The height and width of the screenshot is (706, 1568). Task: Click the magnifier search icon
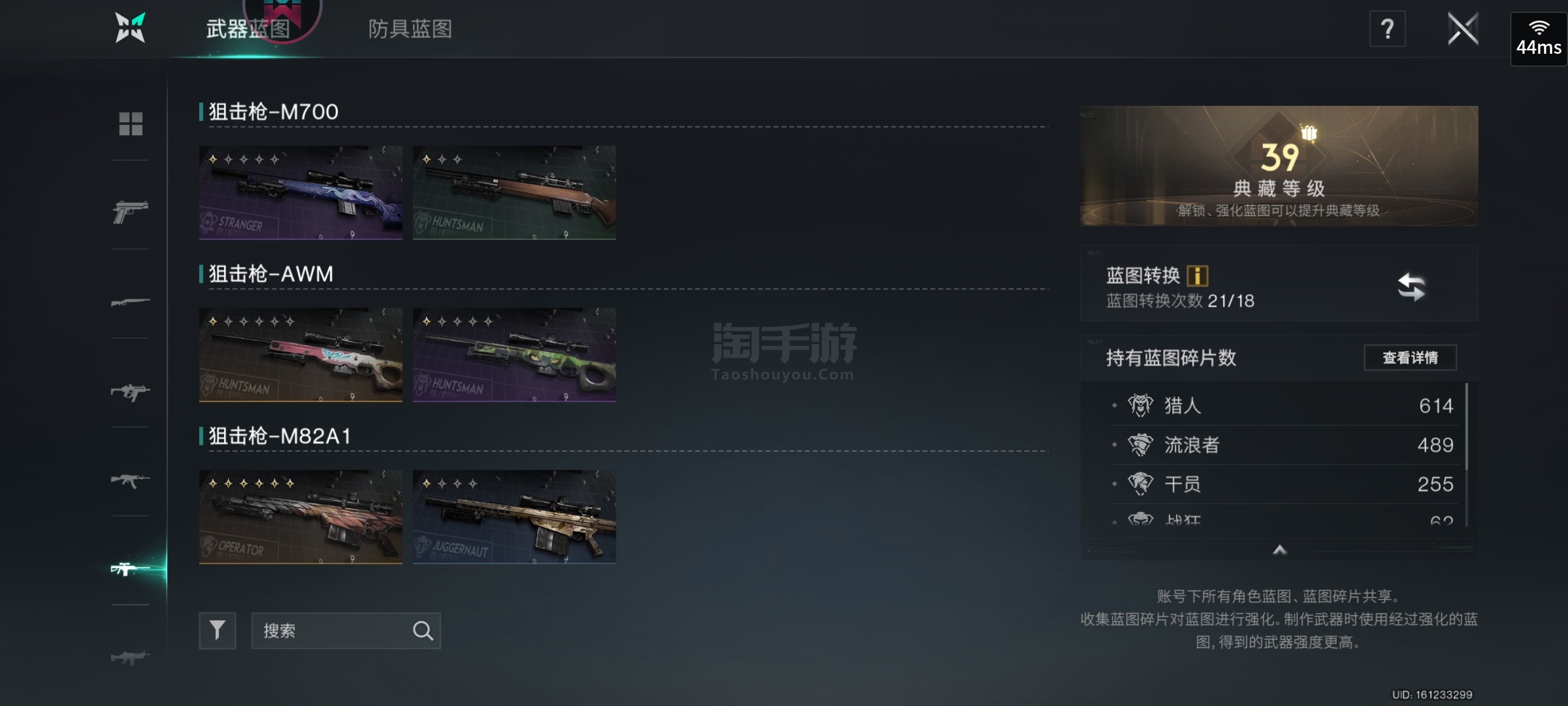[422, 630]
